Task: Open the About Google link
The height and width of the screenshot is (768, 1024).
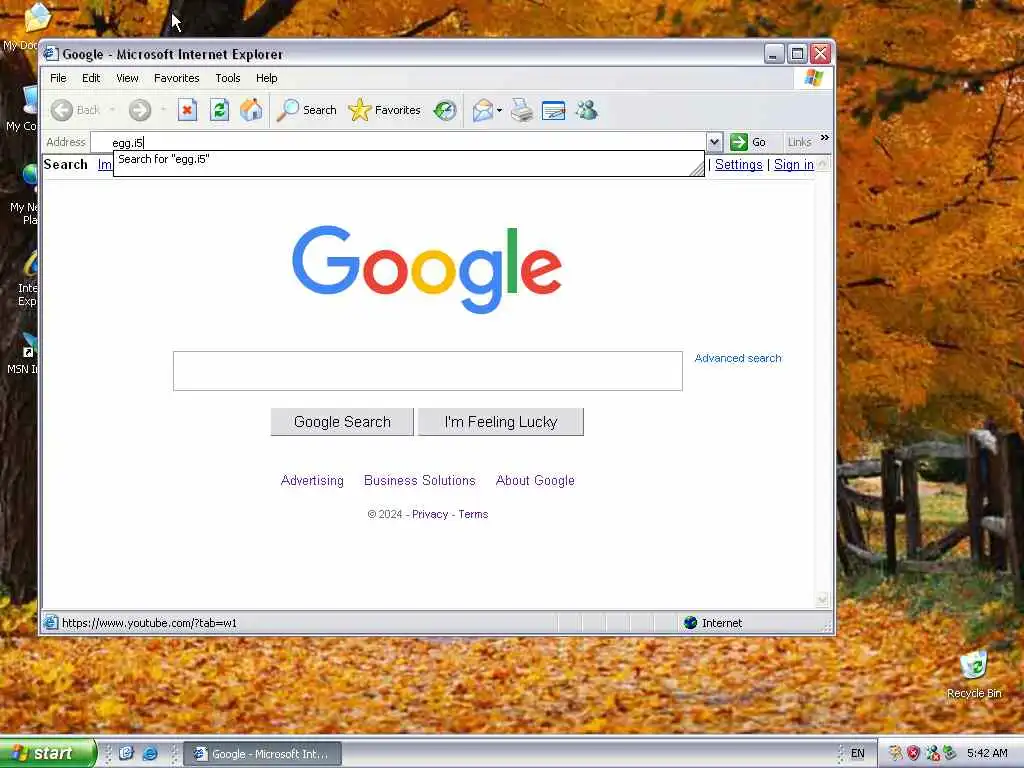Action: coord(536,480)
